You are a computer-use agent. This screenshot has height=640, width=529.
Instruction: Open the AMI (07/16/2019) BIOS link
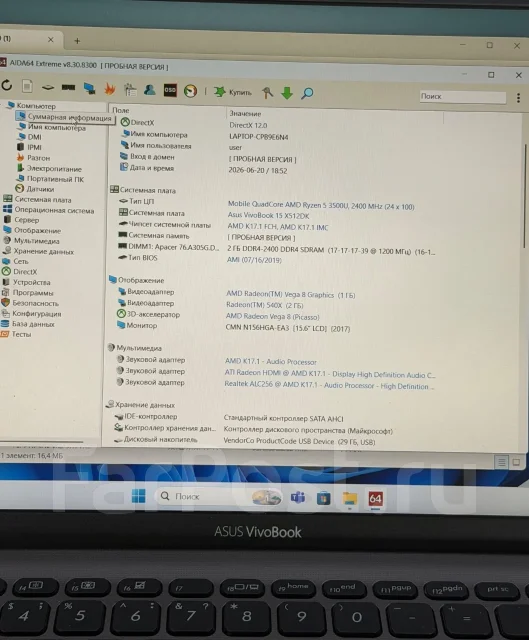tap(254, 260)
